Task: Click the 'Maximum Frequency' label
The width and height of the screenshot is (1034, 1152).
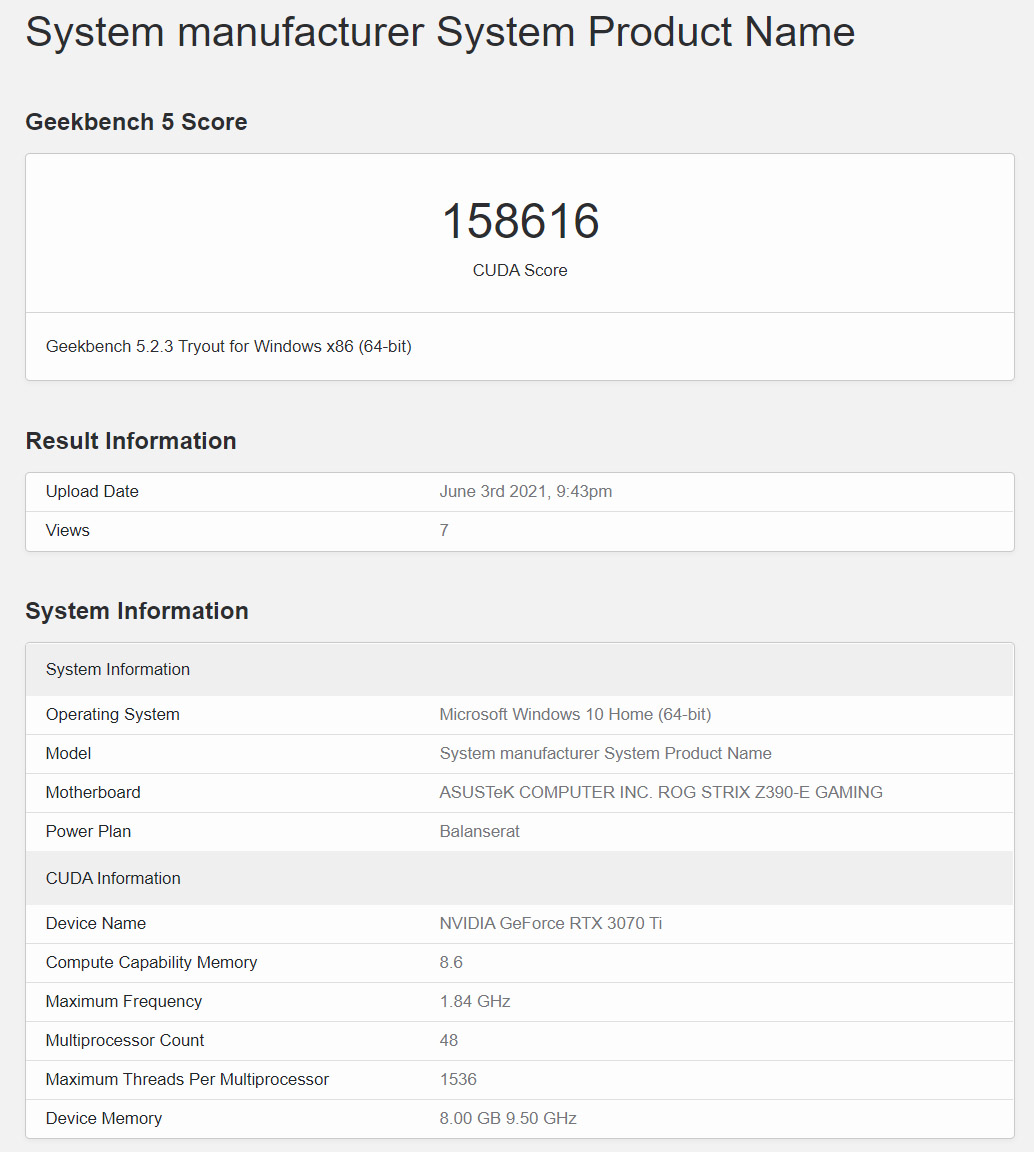Action: coord(123,1001)
